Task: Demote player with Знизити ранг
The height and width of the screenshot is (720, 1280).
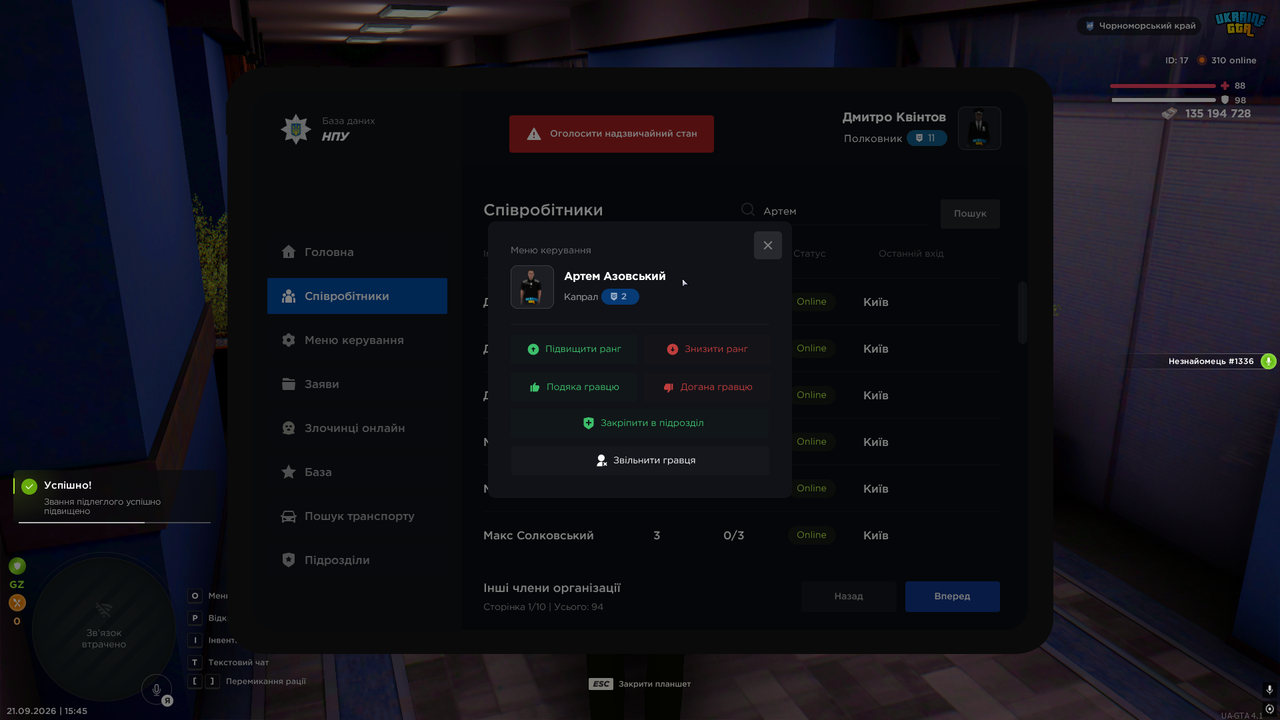Action: (x=707, y=349)
